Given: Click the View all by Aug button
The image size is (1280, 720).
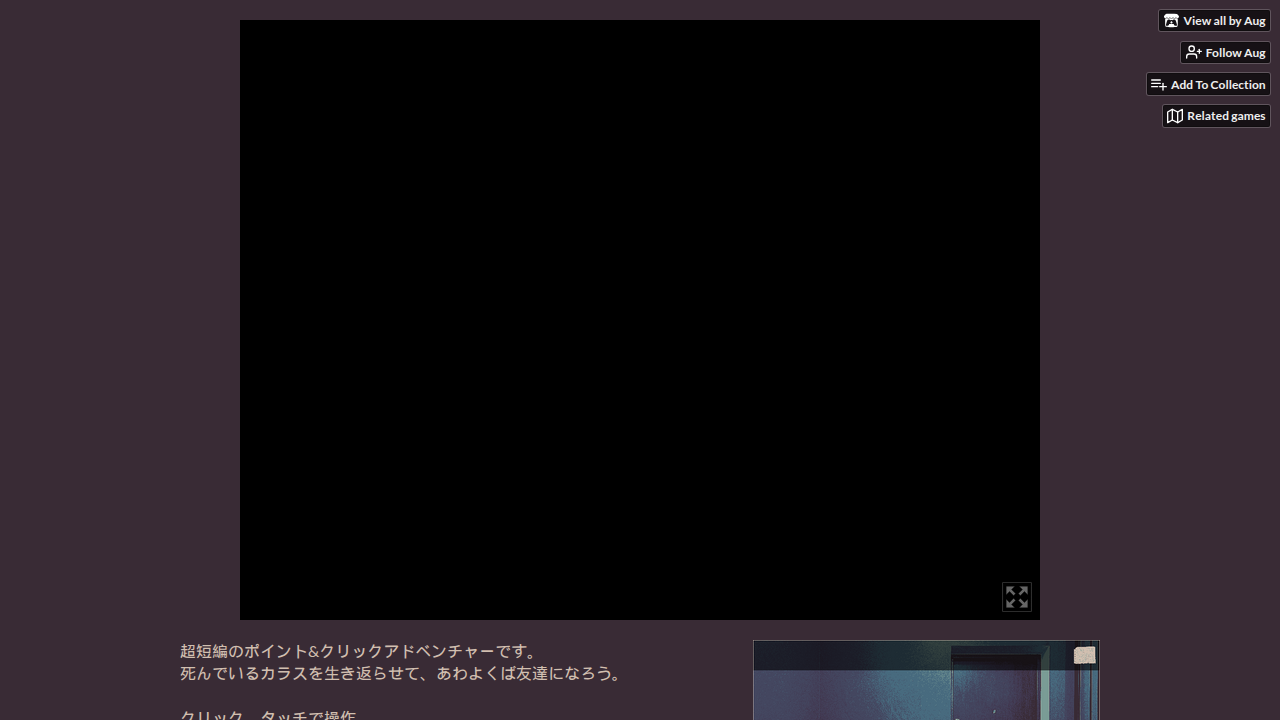Looking at the screenshot, I should click(x=1214, y=20).
